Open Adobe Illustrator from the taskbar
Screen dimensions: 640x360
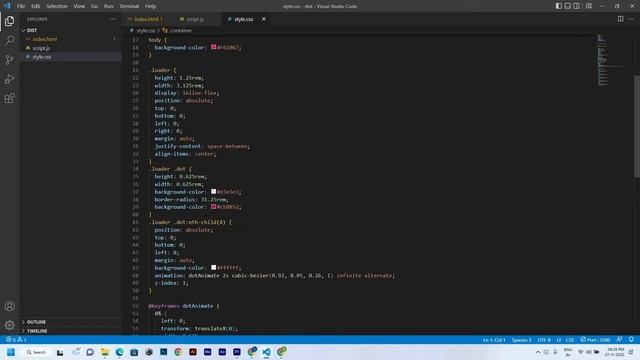tap(193, 352)
